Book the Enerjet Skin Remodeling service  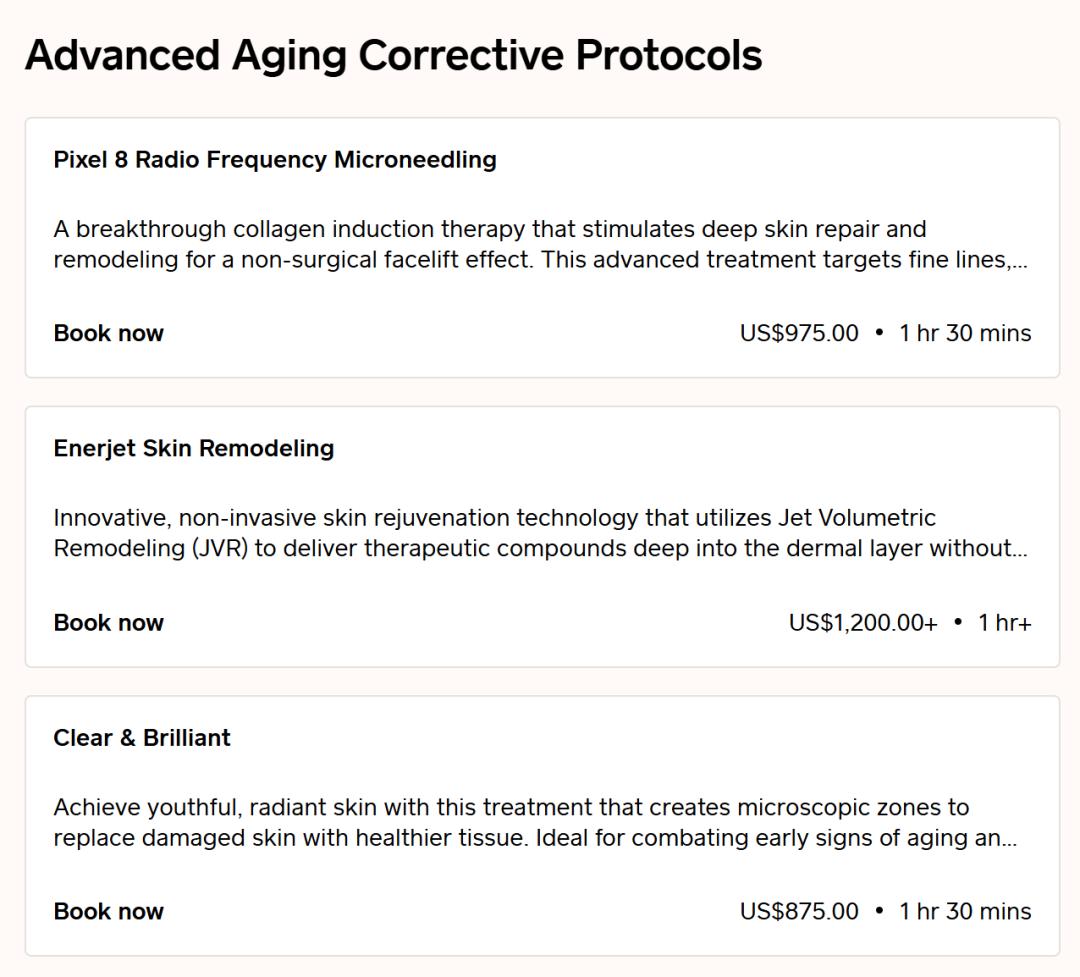tap(108, 622)
